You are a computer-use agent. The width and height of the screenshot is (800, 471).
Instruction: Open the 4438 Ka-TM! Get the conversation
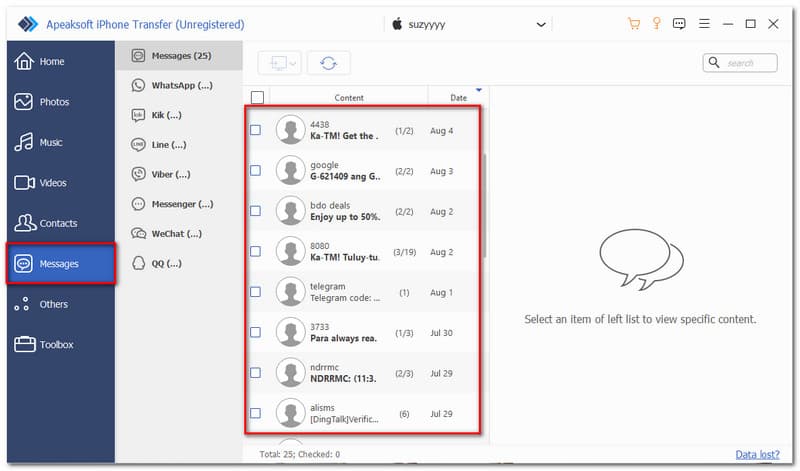pos(362,130)
